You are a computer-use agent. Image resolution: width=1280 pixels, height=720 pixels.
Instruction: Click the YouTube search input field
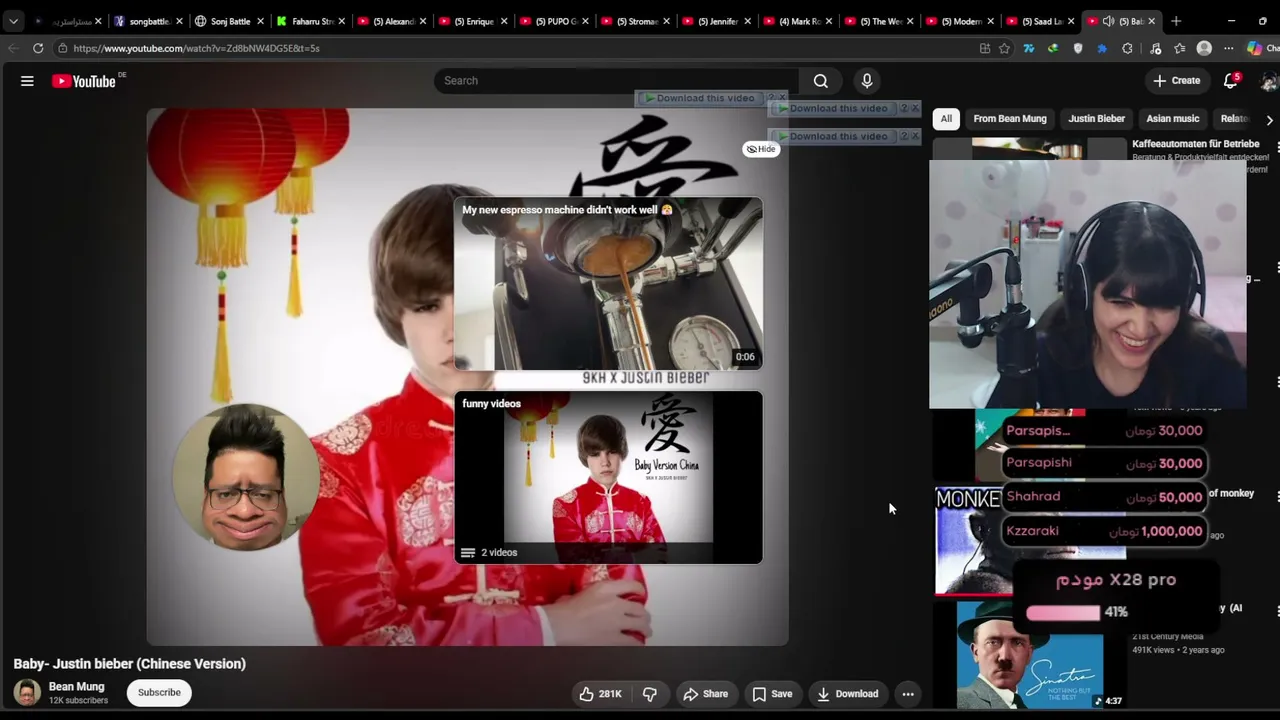click(x=616, y=81)
